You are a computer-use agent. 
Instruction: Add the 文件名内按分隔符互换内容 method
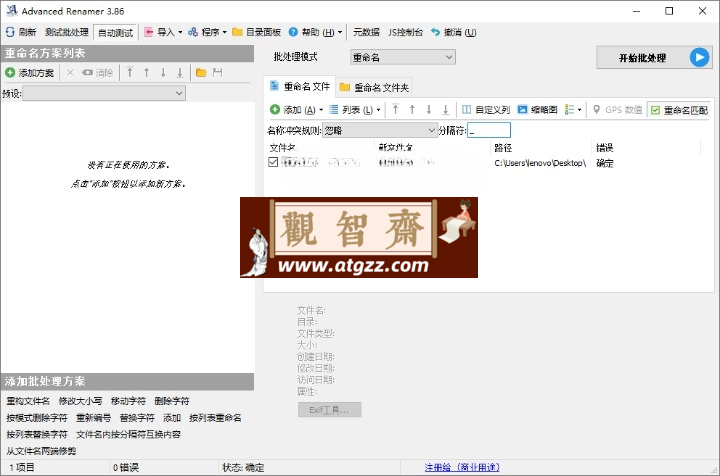[x=129, y=434]
